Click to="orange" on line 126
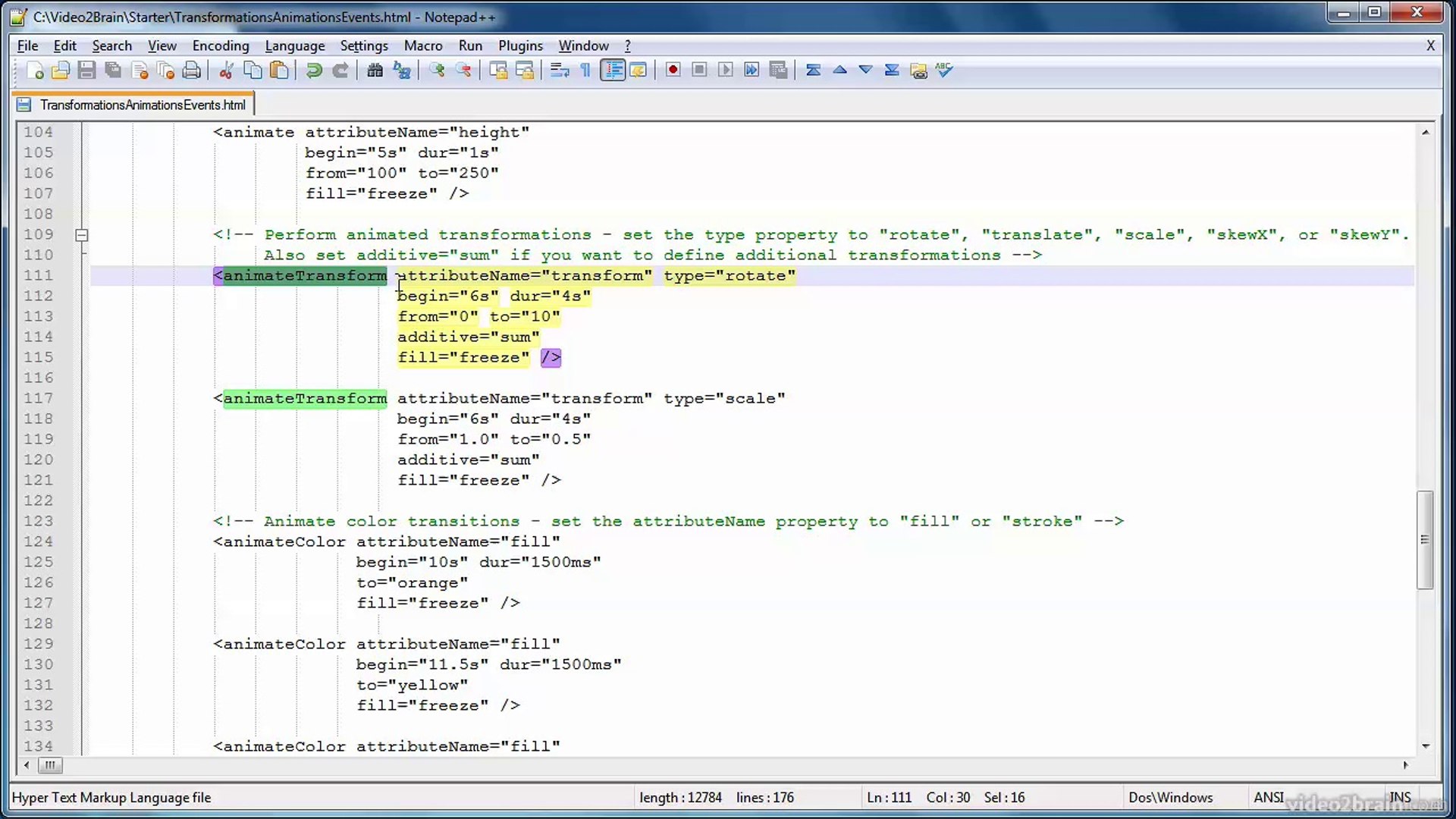This screenshot has height=819, width=1456. (x=412, y=582)
